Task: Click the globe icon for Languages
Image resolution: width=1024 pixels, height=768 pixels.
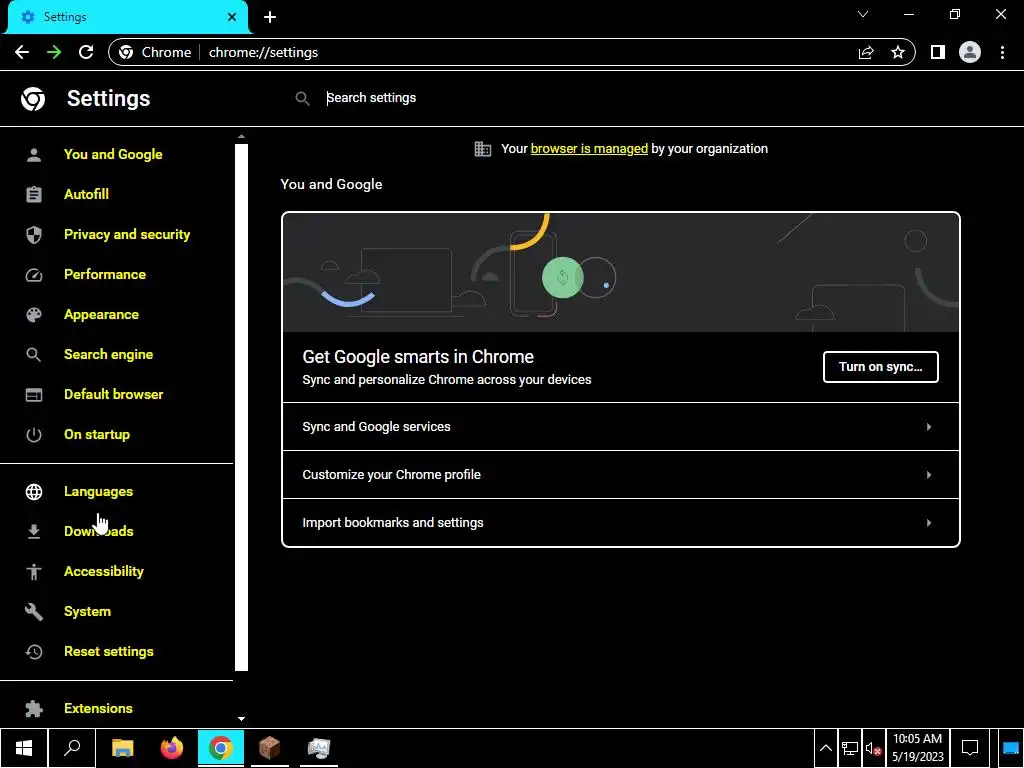Action: (x=34, y=492)
